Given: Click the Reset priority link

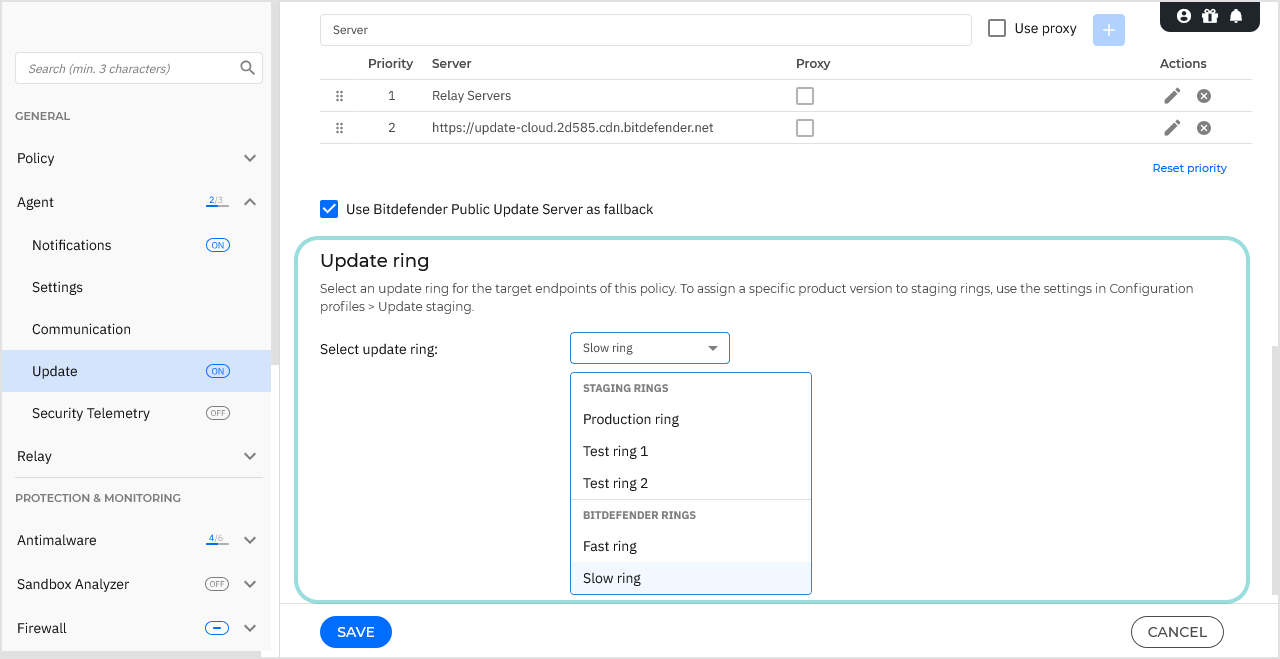Looking at the screenshot, I should tap(1189, 168).
